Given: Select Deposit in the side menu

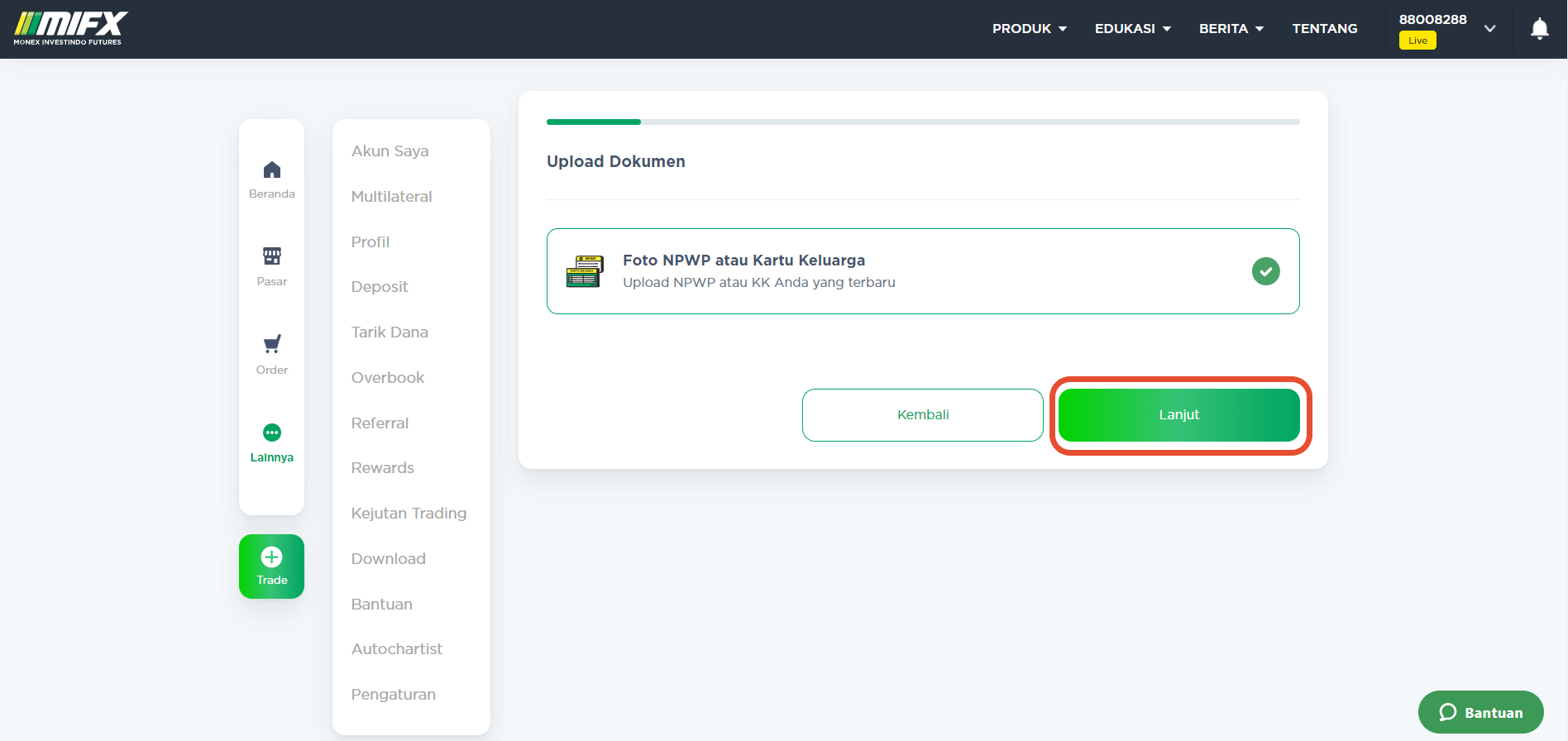Looking at the screenshot, I should point(380,287).
